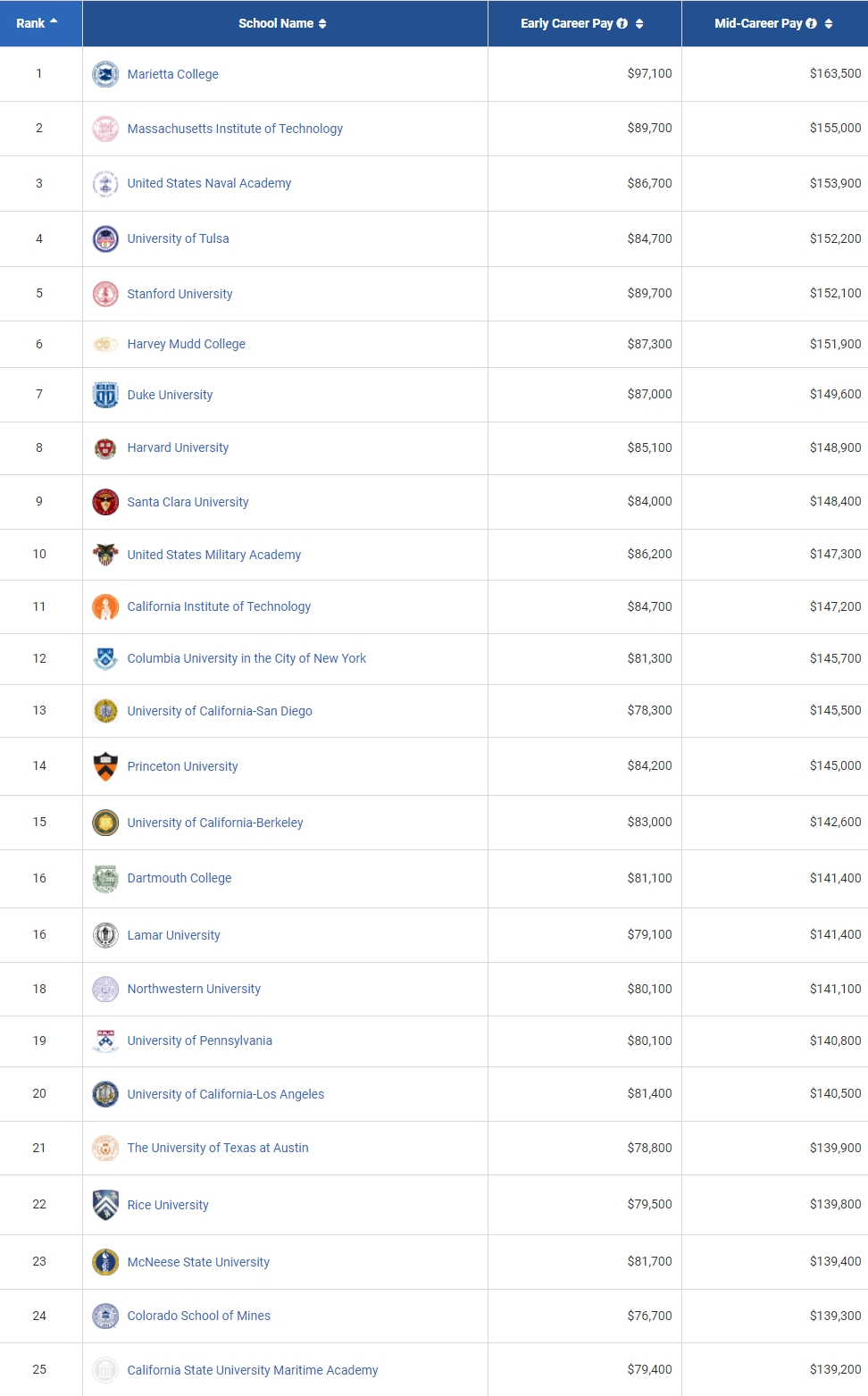Sort by School Name arrows
Screen dimensions: 868x1396
click(x=322, y=23)
